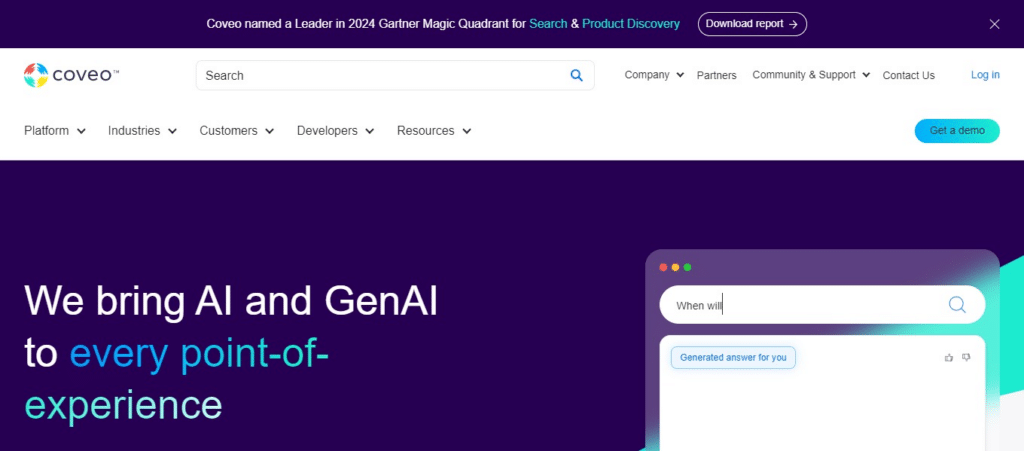Viewport: 1024px width, 451px height.
Task: Focus the top Search input field
Action: pyautogui.click(x=380, y=75)
